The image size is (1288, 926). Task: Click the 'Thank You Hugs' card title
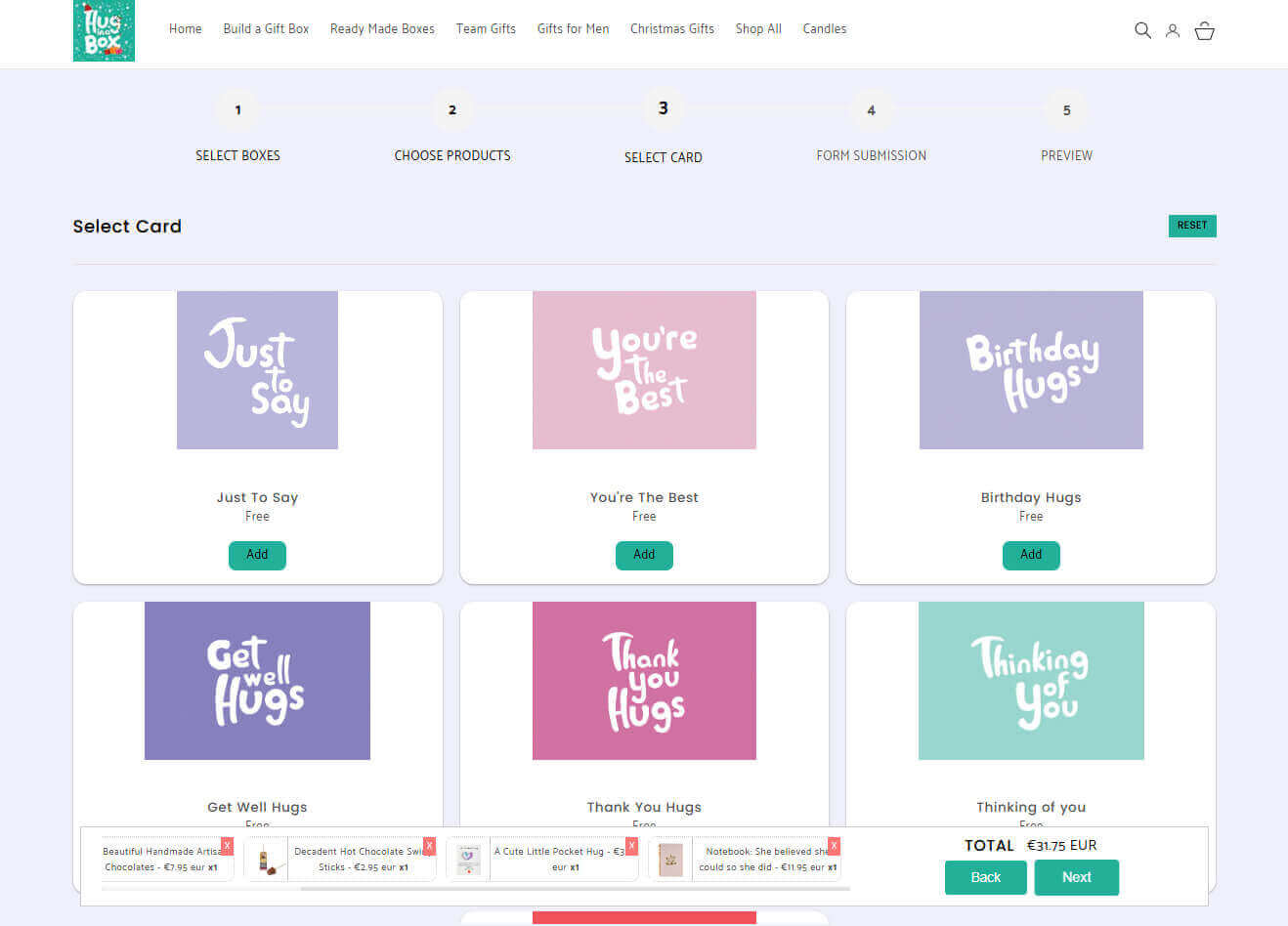644,807
